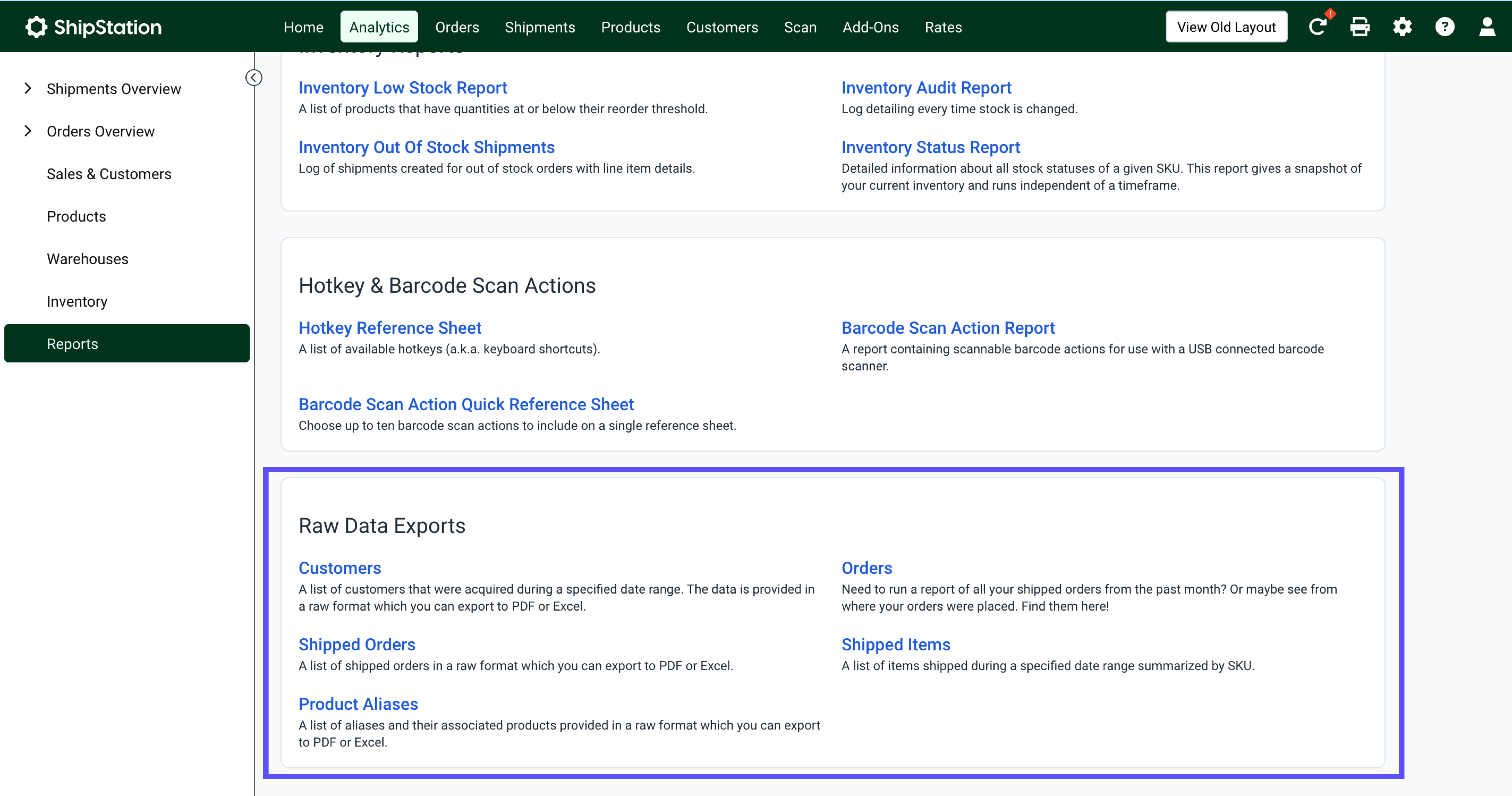Open the Add-Ons menu
Image resolution: width=1512 pixels, height=796 pixels.
(x=870, y=27)
